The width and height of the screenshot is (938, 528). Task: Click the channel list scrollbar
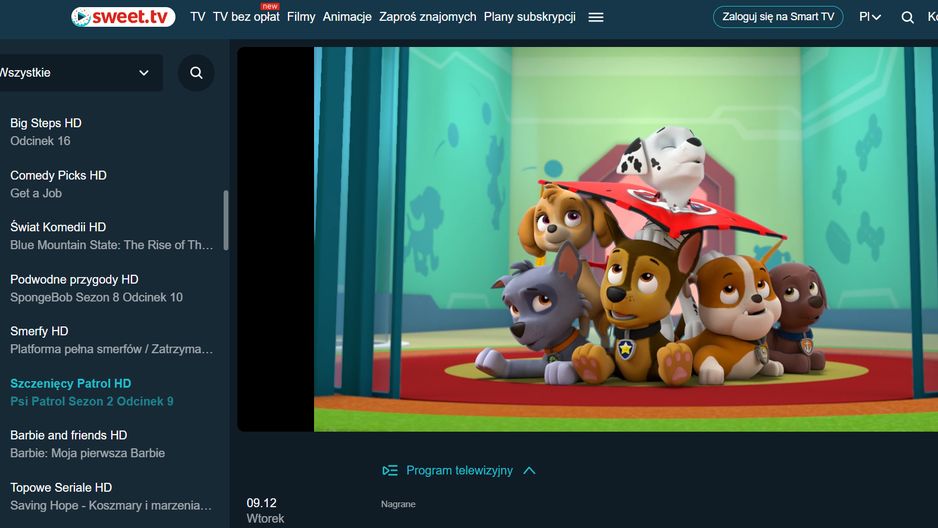226,220
